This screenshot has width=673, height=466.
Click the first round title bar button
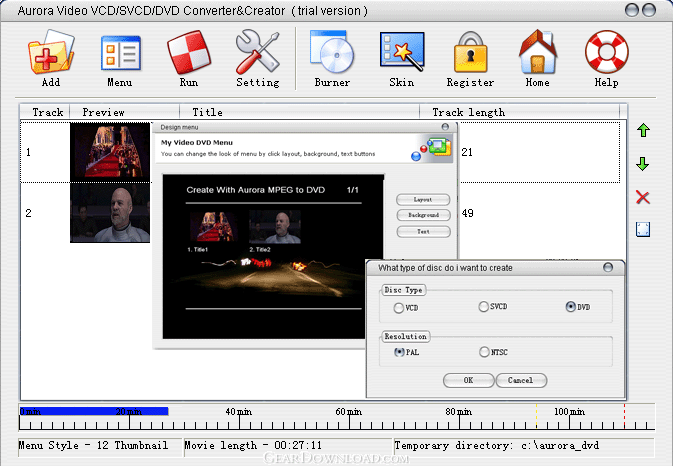point(632,9)
